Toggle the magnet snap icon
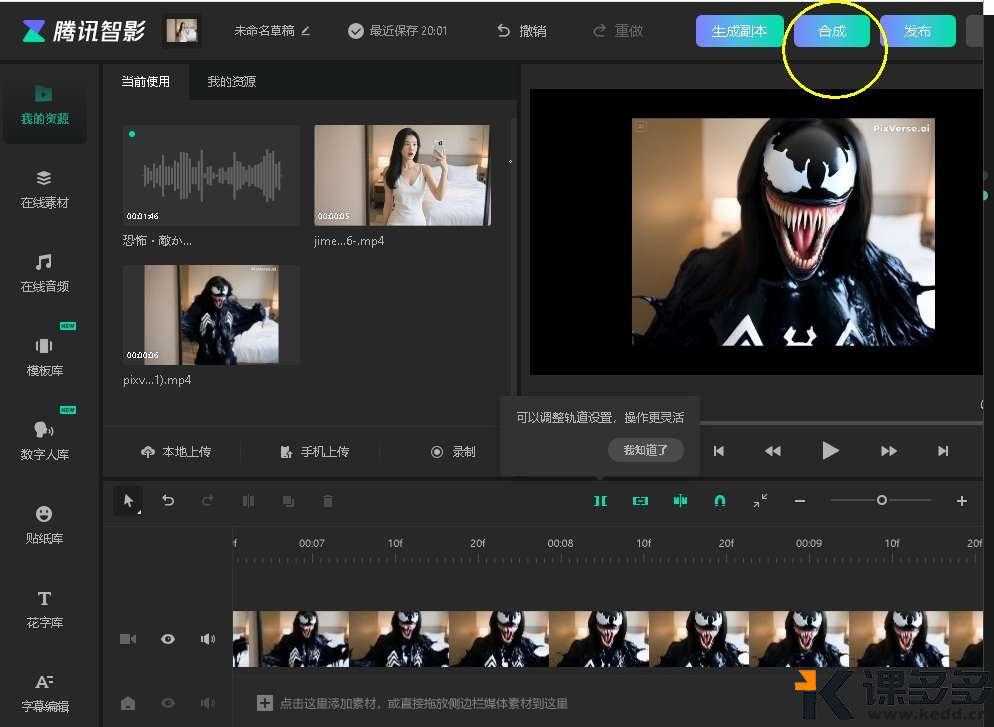This screenshot has width=994, height=727. pyautogui.click(x=720, y=501)
